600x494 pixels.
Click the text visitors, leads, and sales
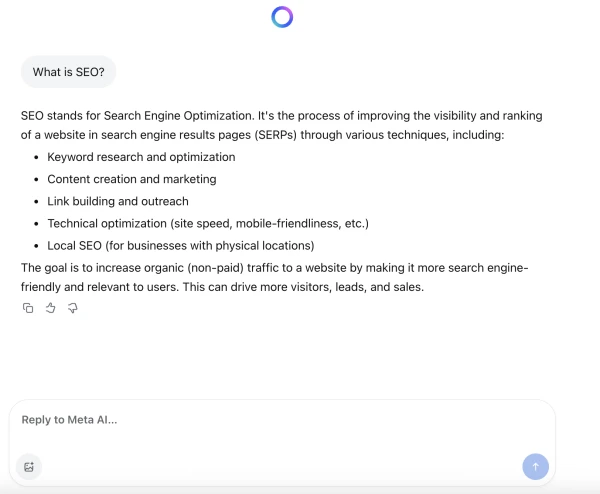tap(342, 287)
